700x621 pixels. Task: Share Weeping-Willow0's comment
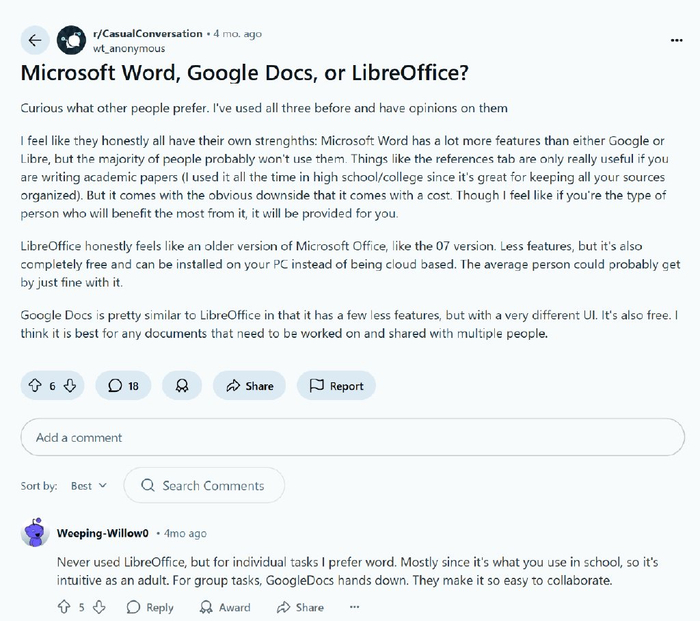click(300, 607)
